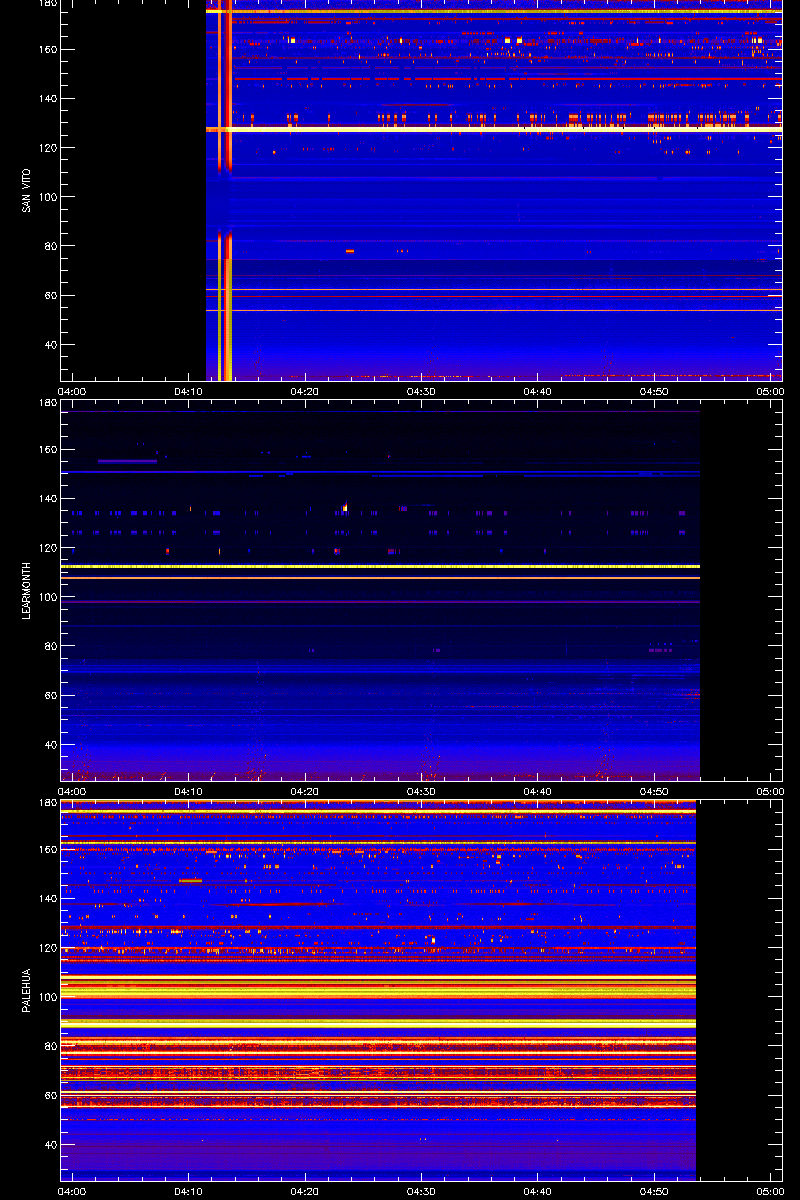Pick 04:00 time label below Palehua panel

[73, 1191]
